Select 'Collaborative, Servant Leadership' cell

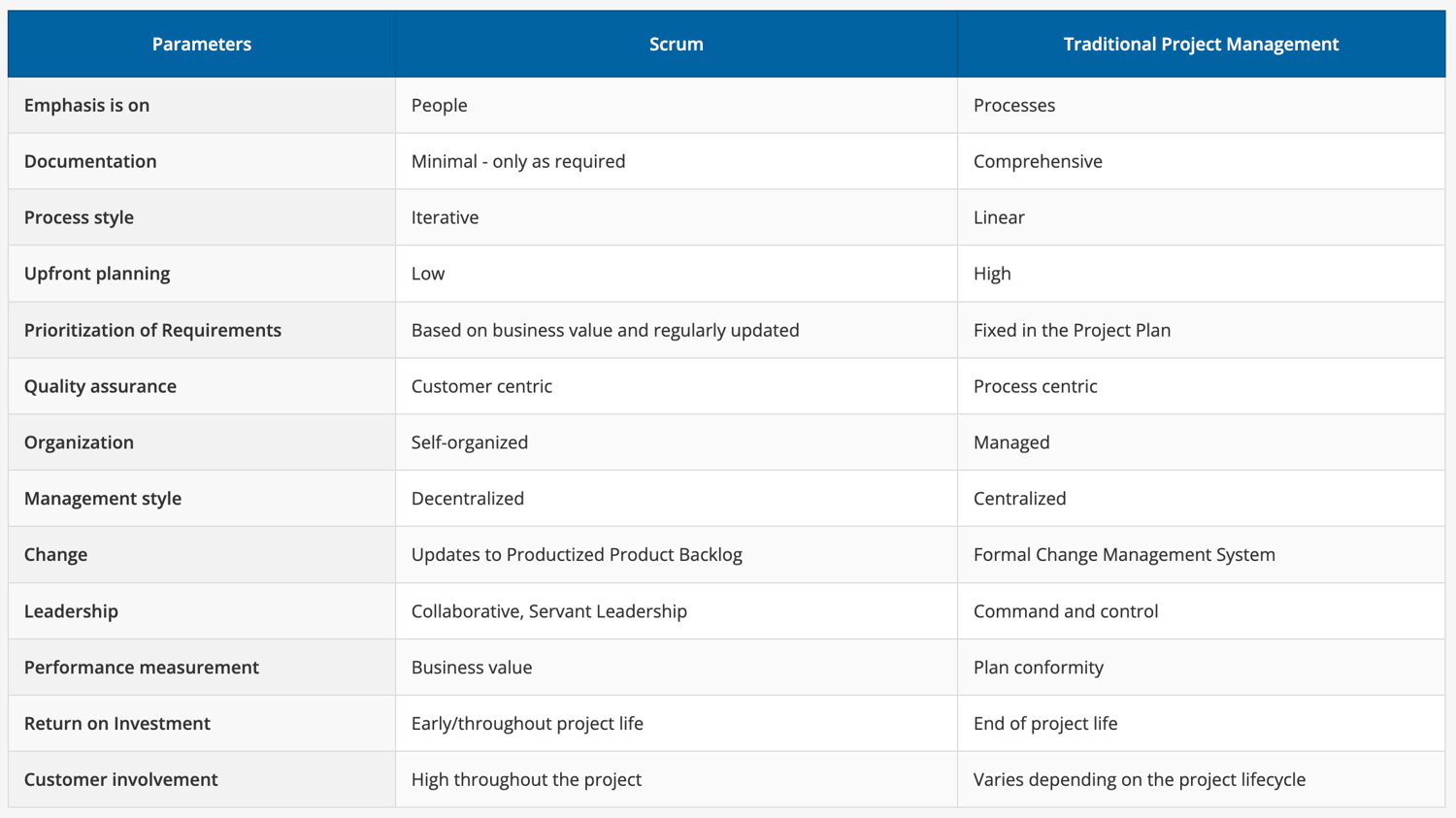click(x=549, y=611)
